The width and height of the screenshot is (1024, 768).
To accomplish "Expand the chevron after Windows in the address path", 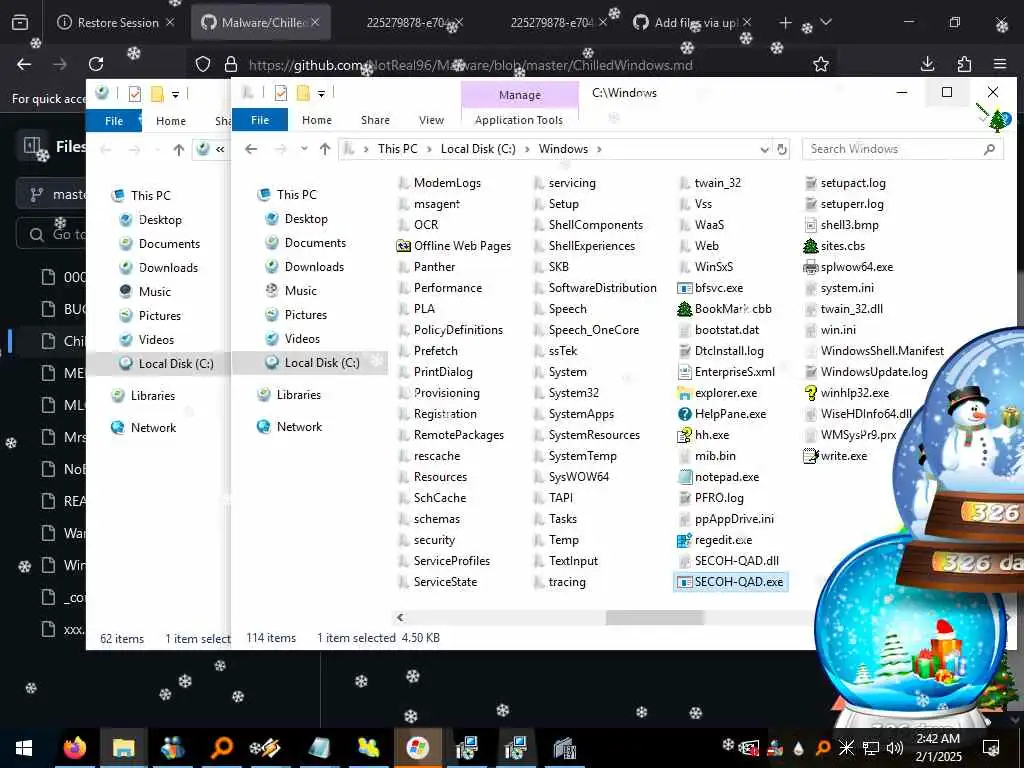I will coord(599,150).
